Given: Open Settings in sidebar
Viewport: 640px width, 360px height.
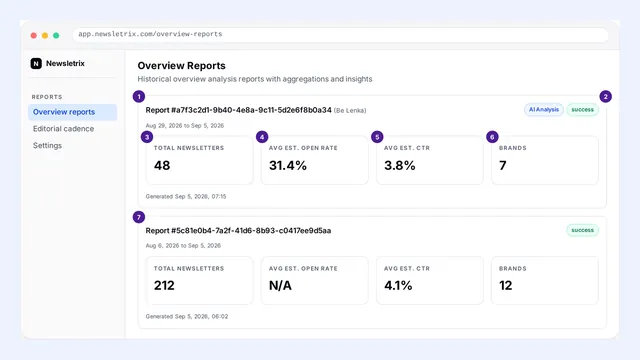Looking at the screenshot, I should point(47,145).
